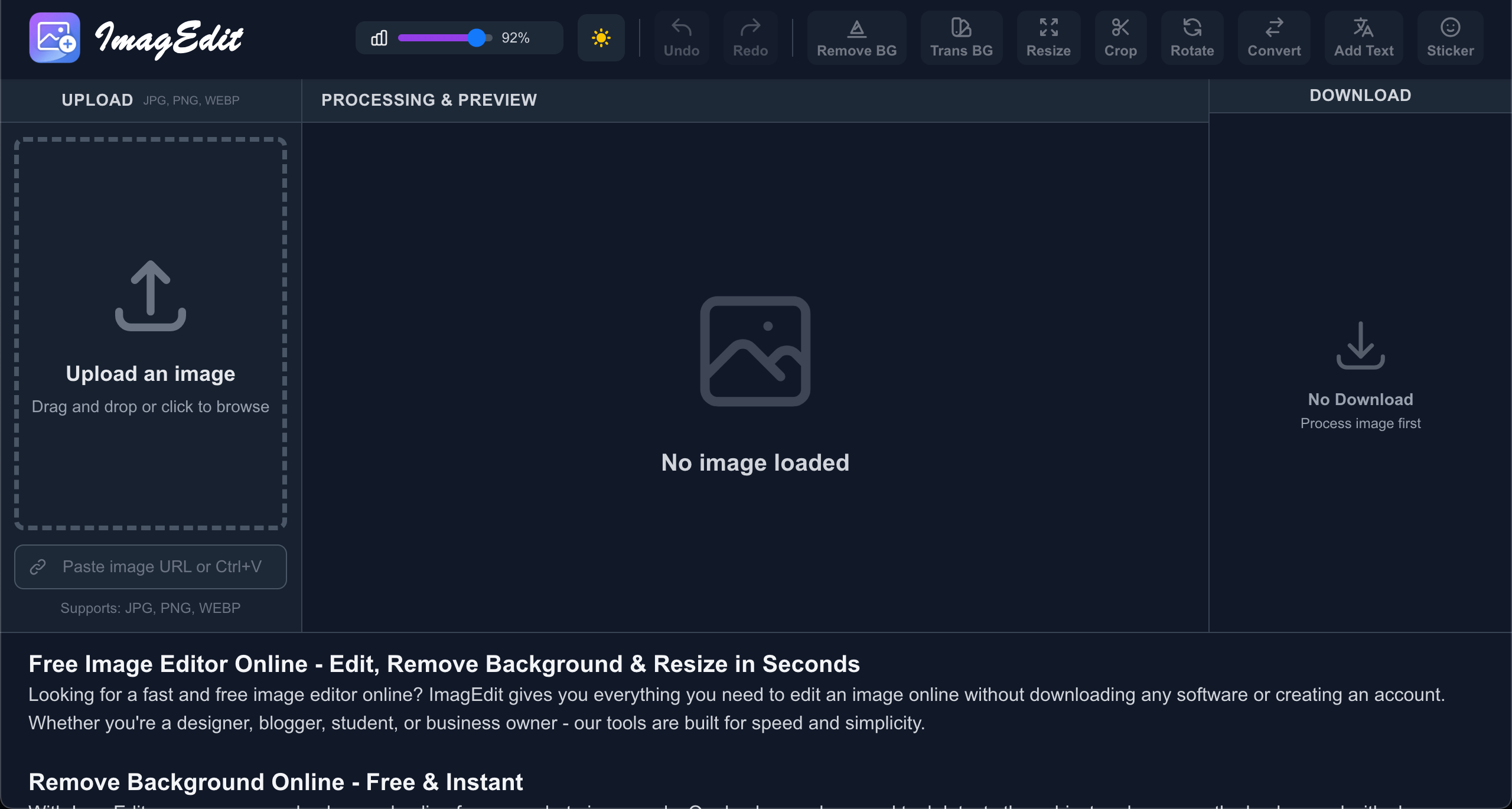The height and width of the screenshot is (809, 1512).
Task: Toggle light mode with the sun icon
Action: click(x=601, y=38)
